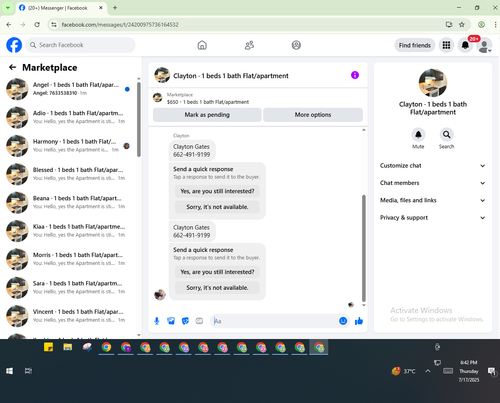Open Task View on the taskbar

click(28, 371)
